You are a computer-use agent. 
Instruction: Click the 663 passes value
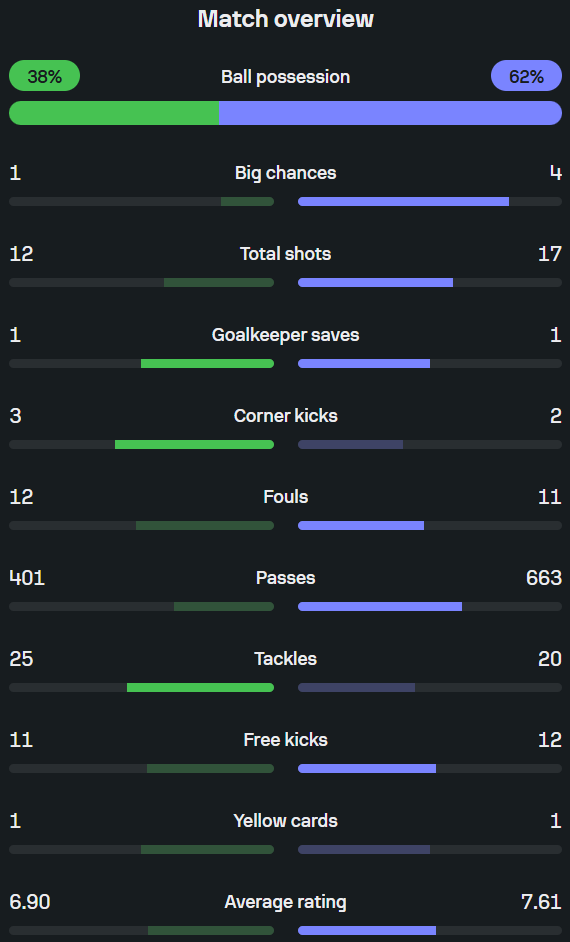click(544, 578)
